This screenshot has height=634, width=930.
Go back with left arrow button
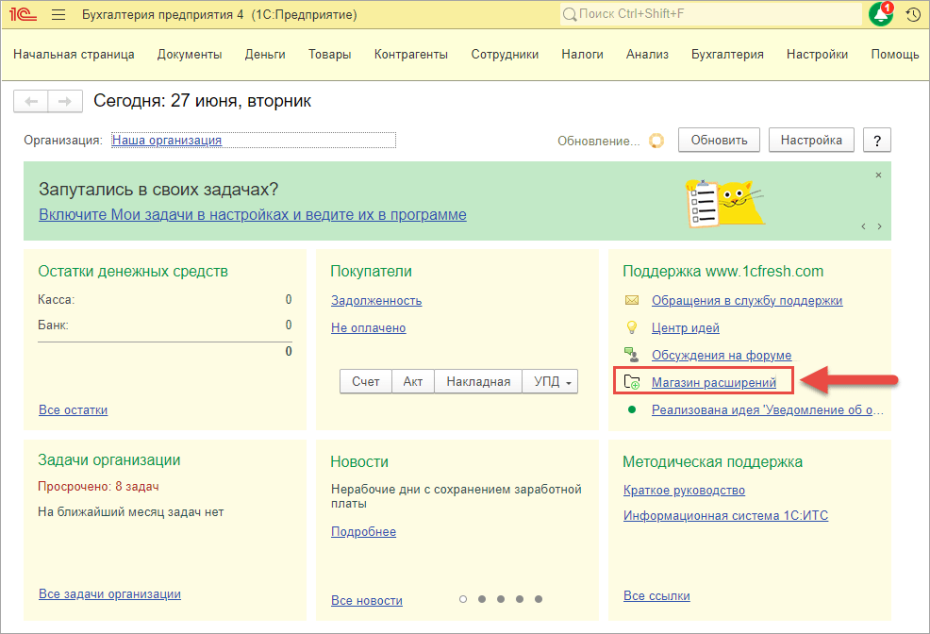pos(31,101)
